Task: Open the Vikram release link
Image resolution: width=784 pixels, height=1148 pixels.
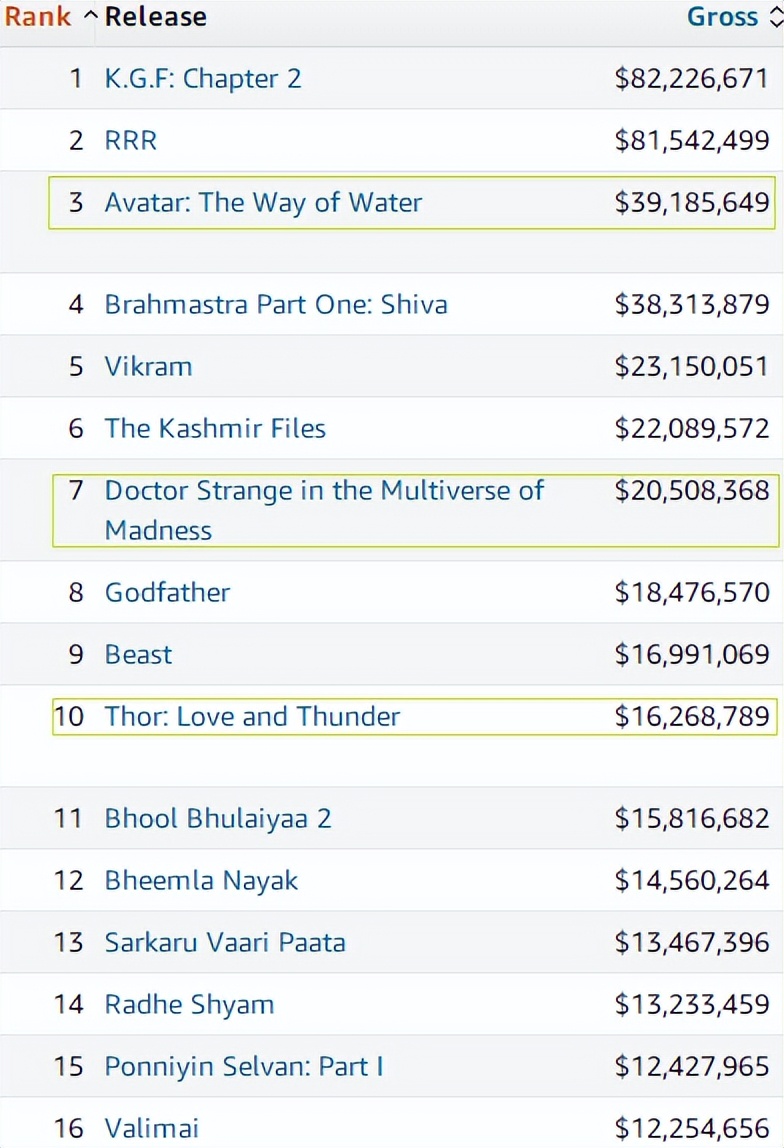Action: 148,366
